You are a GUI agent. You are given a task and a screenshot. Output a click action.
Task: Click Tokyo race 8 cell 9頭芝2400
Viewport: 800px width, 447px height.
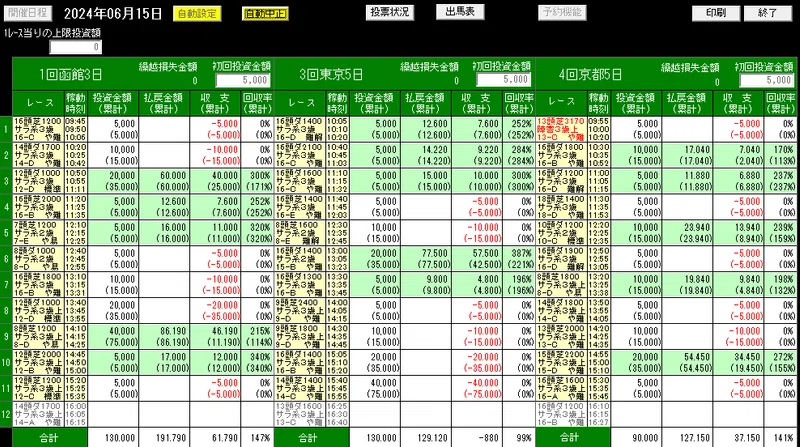point(299,311)
